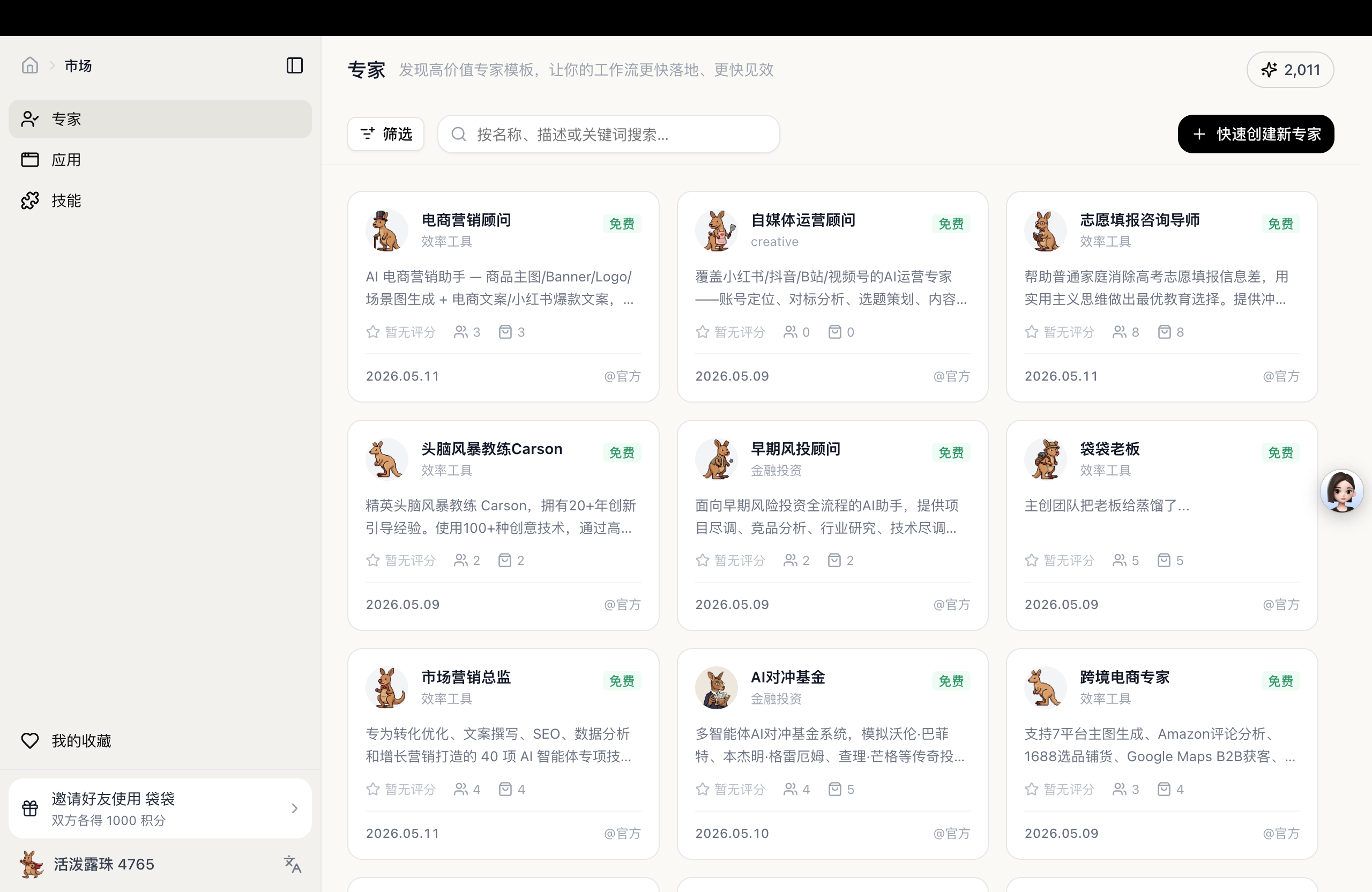The height and width of the screenshot is (892, 1372).
Task: Click the star rating icon on 自媒体运营顾问
Action: 702,331
